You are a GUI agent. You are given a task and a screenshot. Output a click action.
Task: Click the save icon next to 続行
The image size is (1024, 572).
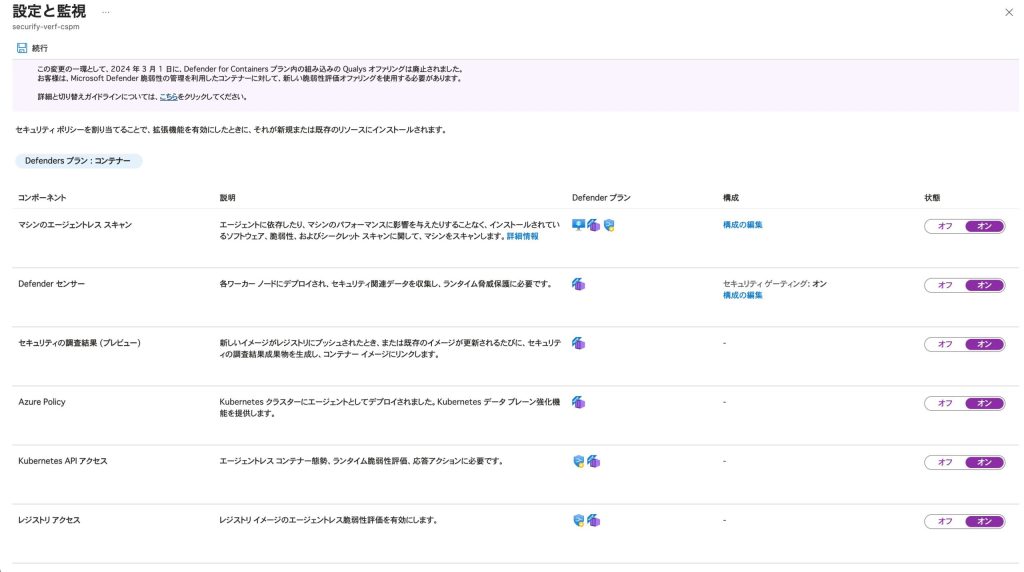21,48
